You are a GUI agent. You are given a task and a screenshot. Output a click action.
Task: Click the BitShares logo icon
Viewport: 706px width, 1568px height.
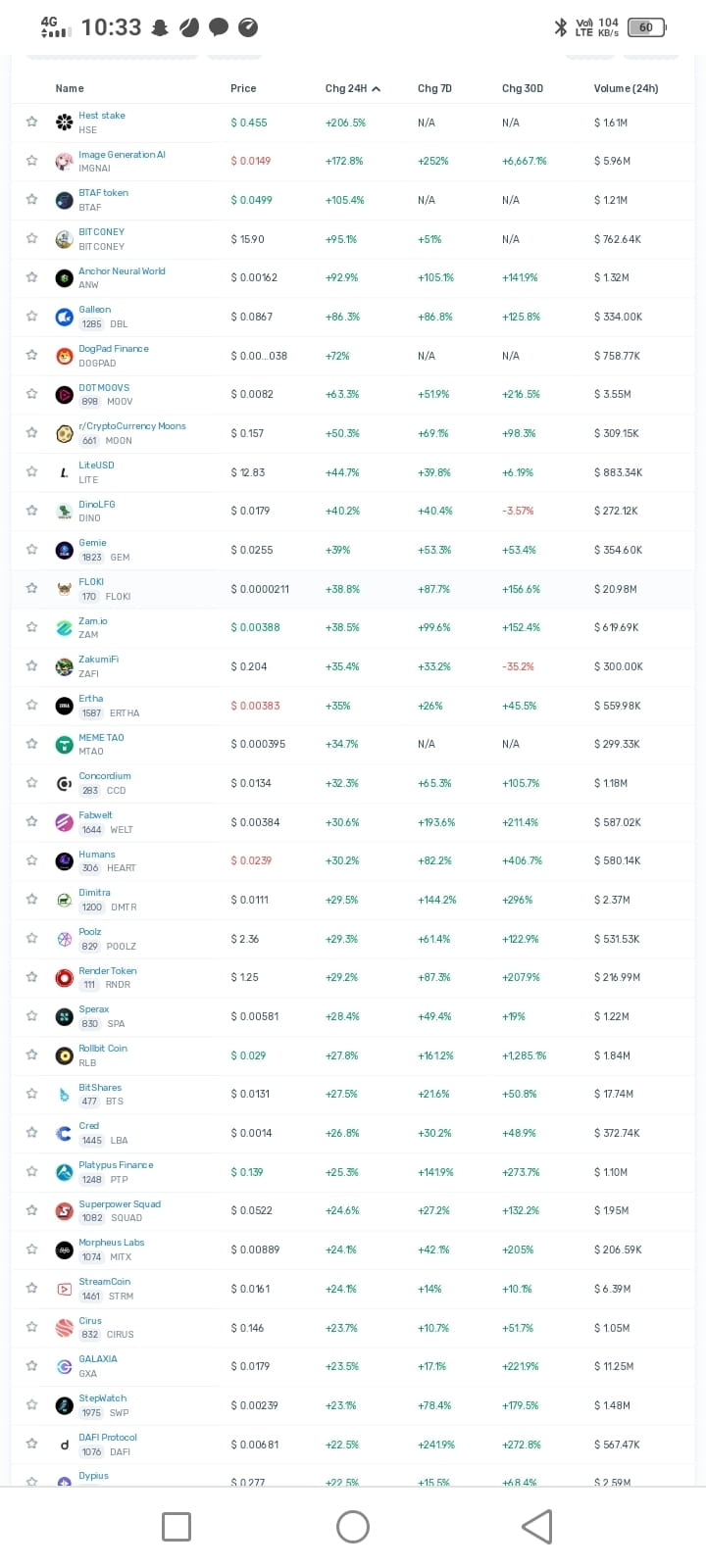(x=64, y=1094)
